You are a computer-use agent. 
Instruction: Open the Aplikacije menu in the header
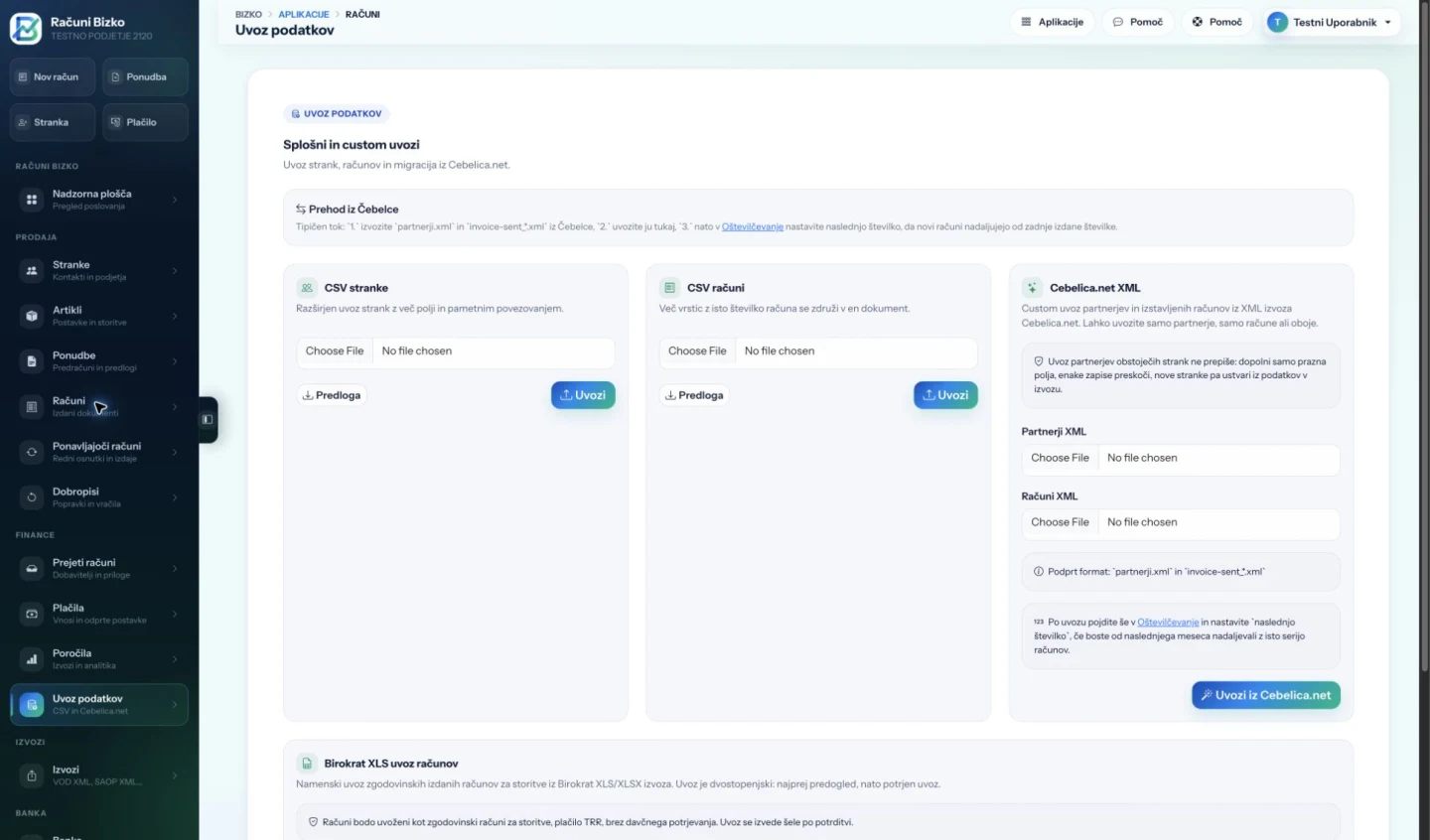pyautogui.click(x=1053, y=22)
